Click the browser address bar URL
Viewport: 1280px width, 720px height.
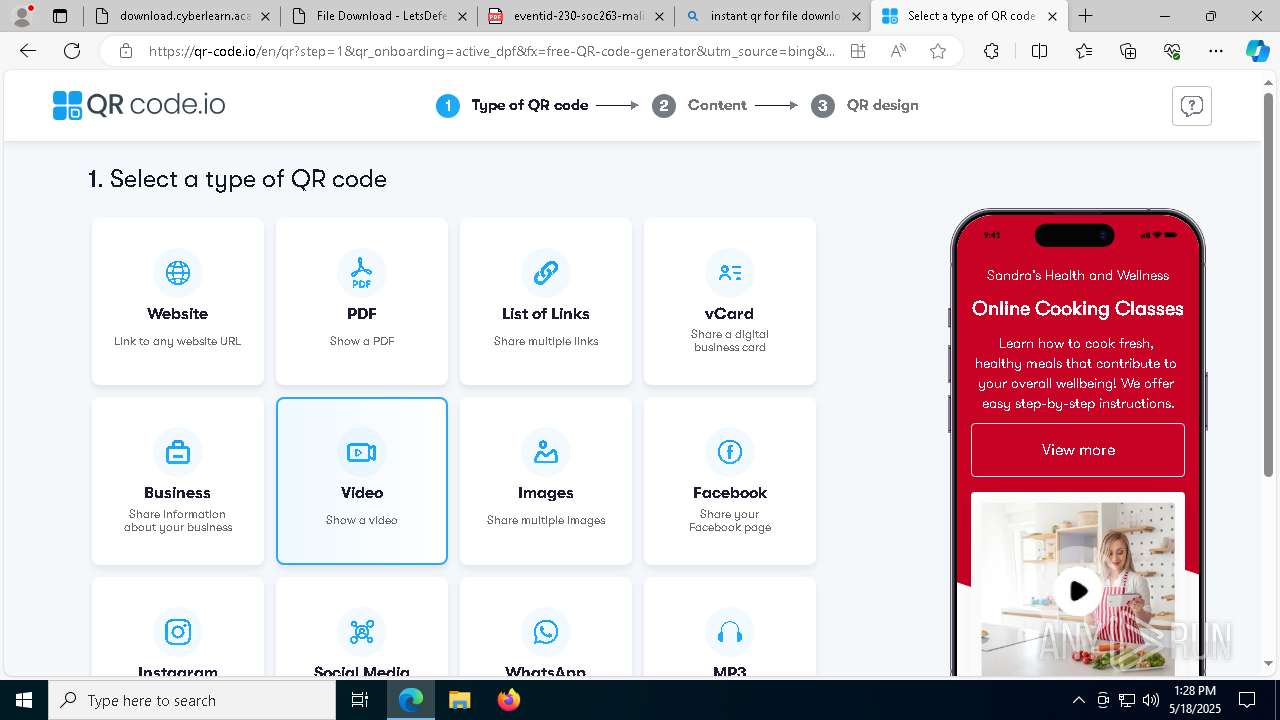[x=492, y=51]
